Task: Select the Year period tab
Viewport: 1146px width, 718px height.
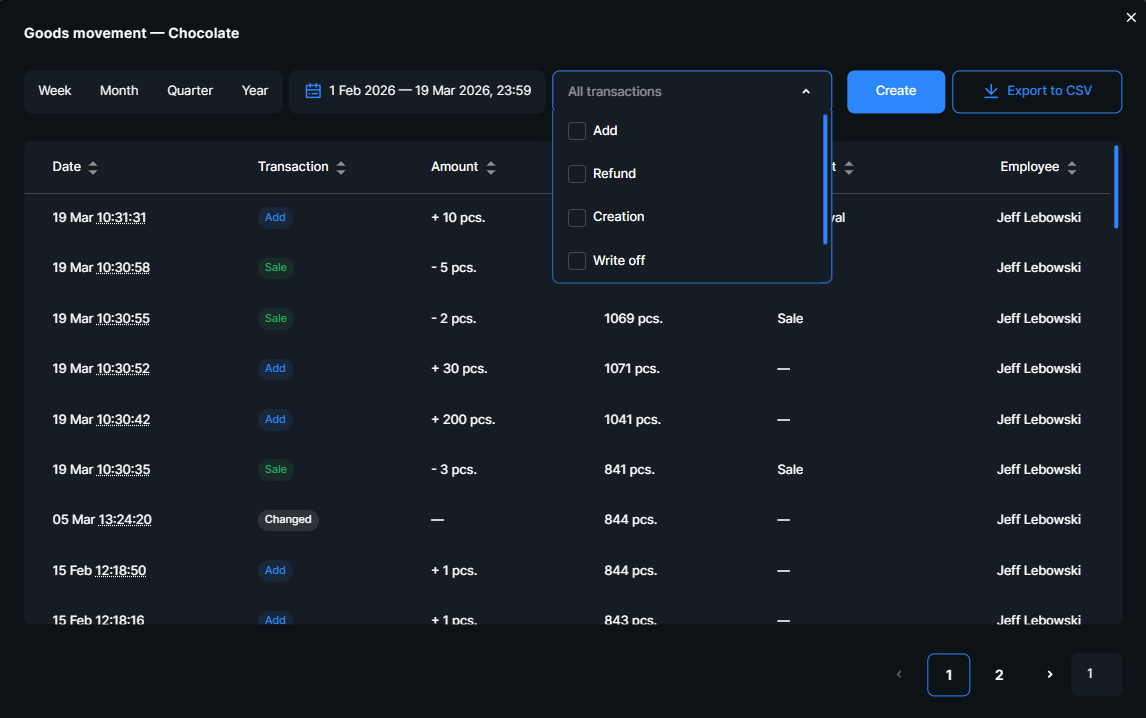Action: pos(255,91)
